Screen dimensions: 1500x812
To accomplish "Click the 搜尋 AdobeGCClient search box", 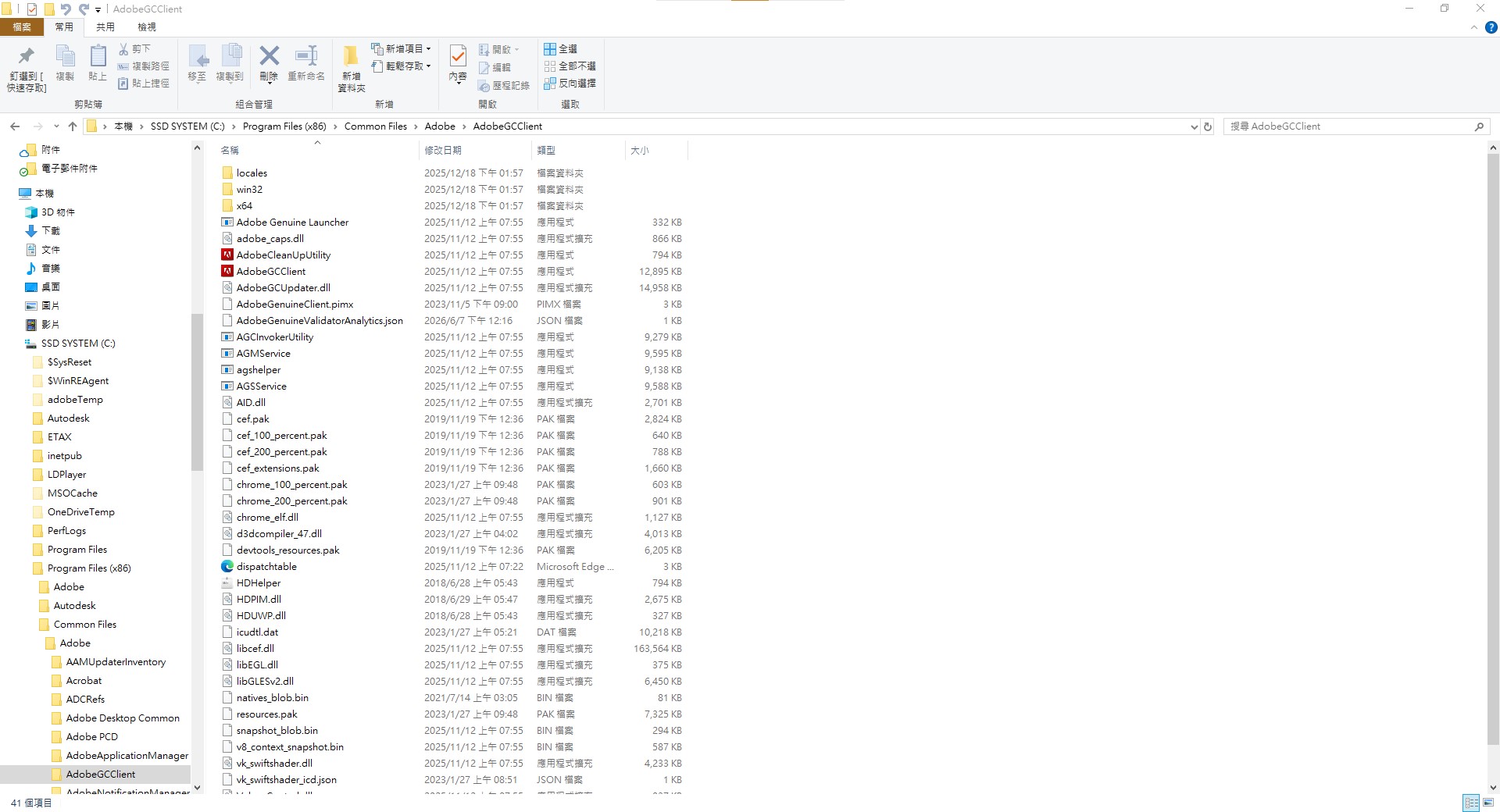I will 1356,126.
